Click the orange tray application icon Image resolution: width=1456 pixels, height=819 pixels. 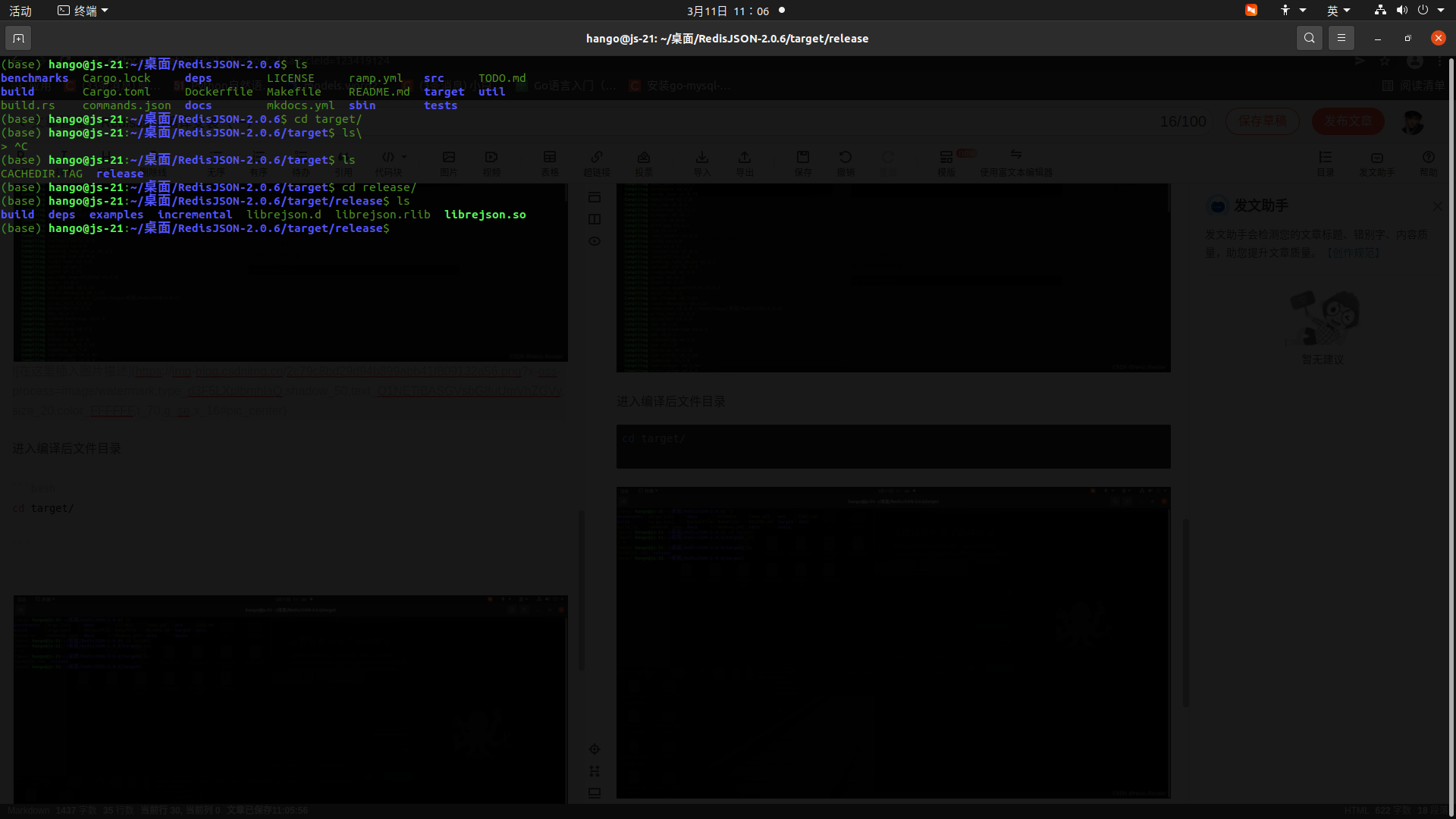pos(1251,11)
